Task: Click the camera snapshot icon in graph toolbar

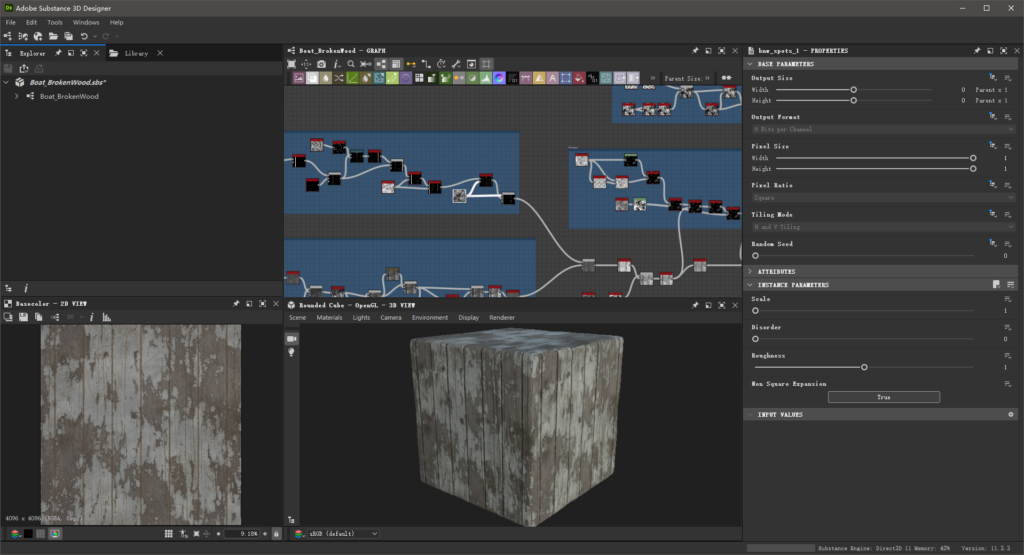Action: pos(321,64)
